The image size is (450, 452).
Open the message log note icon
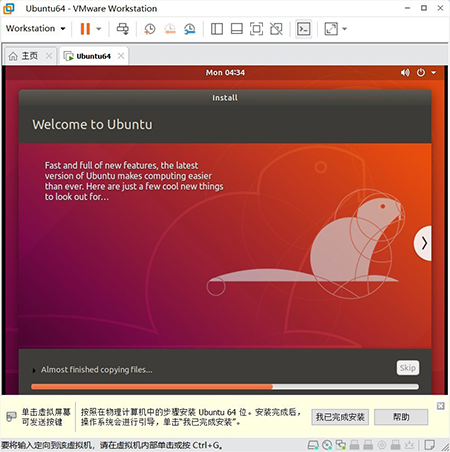click(429, 445)
